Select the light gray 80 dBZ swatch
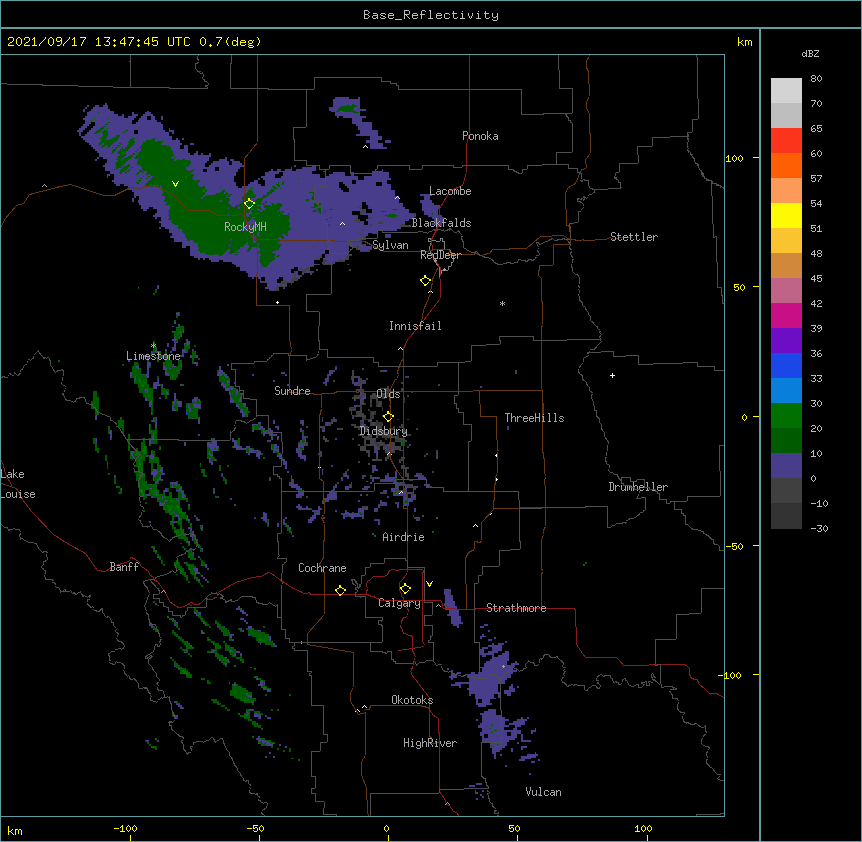The height and width of the screenshot is (842, 862). tap(786, 91)
